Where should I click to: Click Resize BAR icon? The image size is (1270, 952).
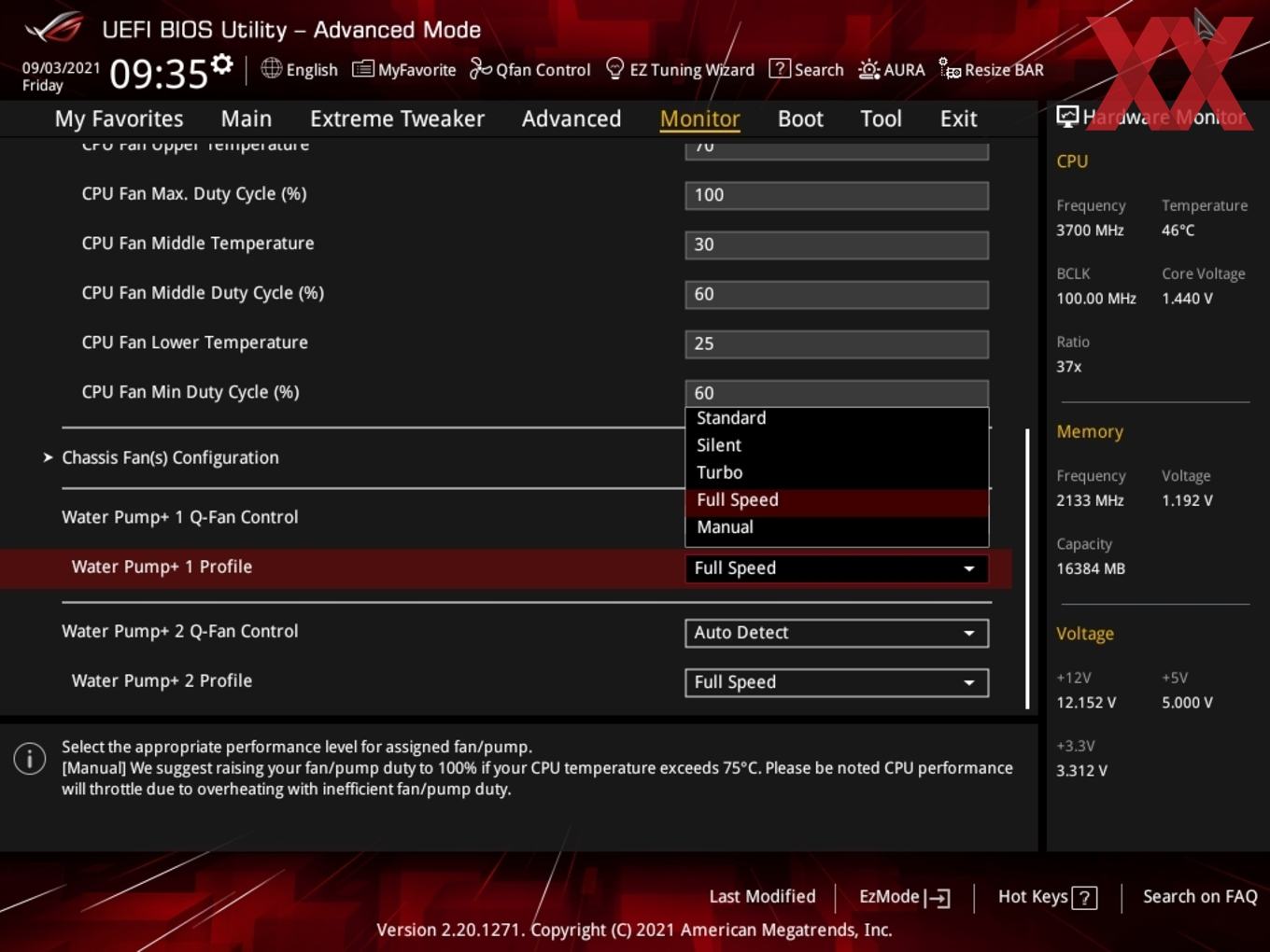[950, 69]
